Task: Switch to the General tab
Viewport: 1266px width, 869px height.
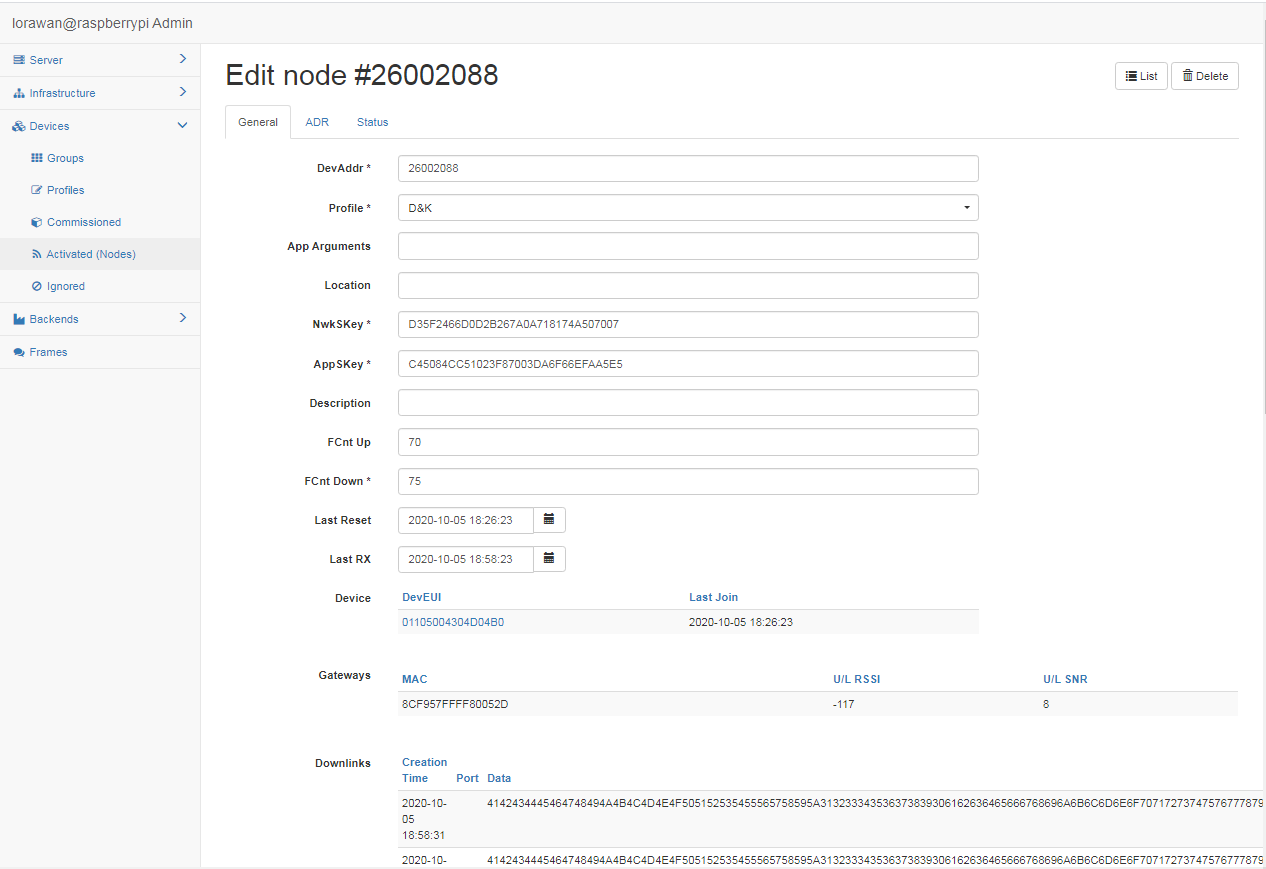Action: [x=258, y=122]
